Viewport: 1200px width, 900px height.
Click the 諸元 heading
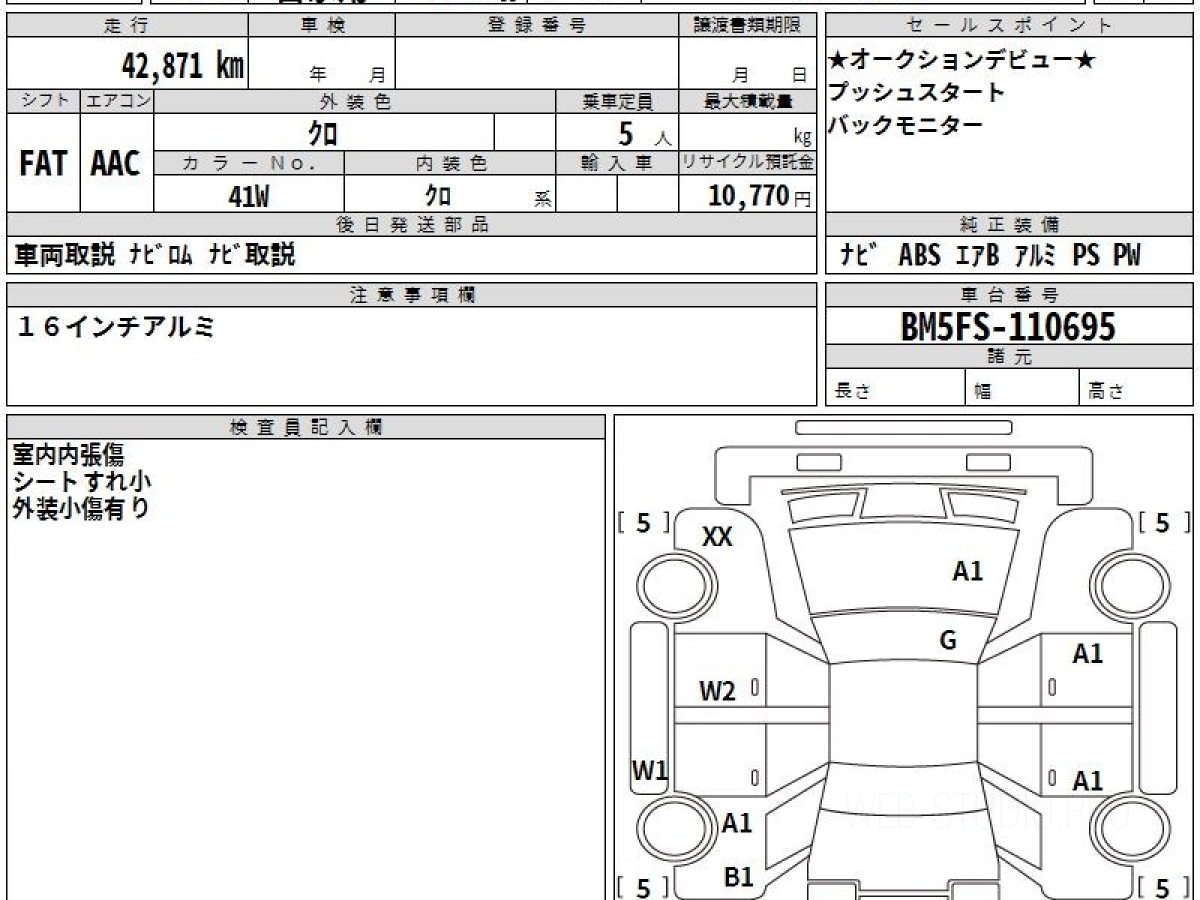point(1009,357)
